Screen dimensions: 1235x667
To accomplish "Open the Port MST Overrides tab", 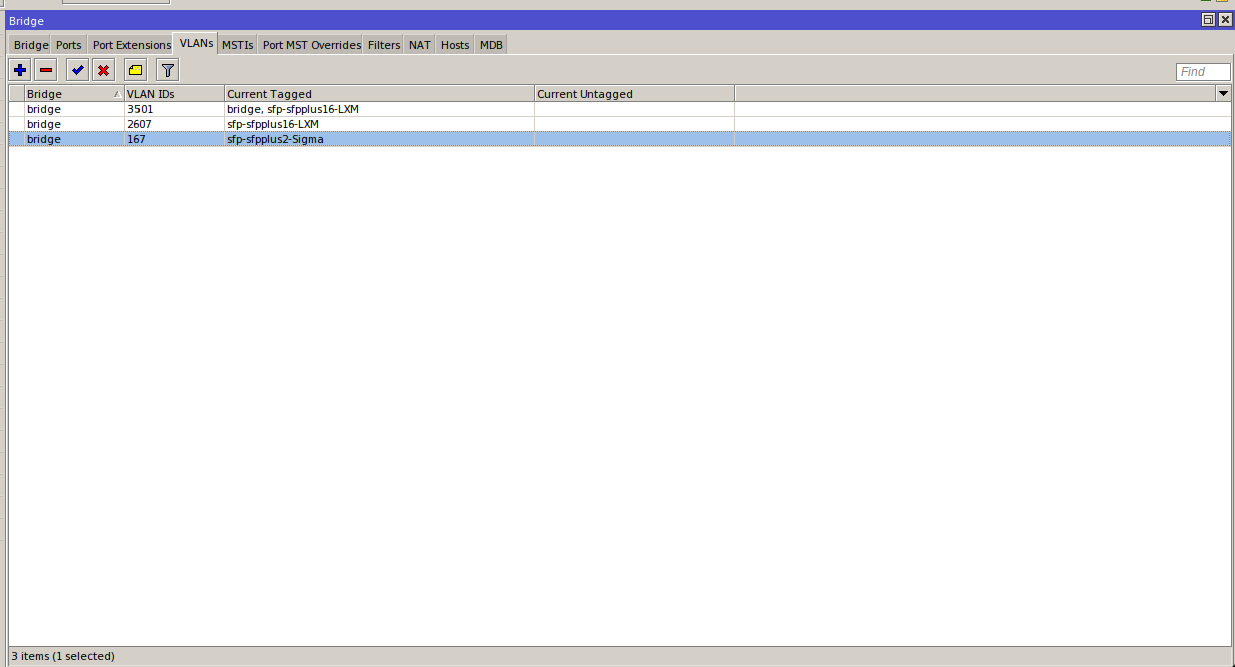I will coord(311,45).
